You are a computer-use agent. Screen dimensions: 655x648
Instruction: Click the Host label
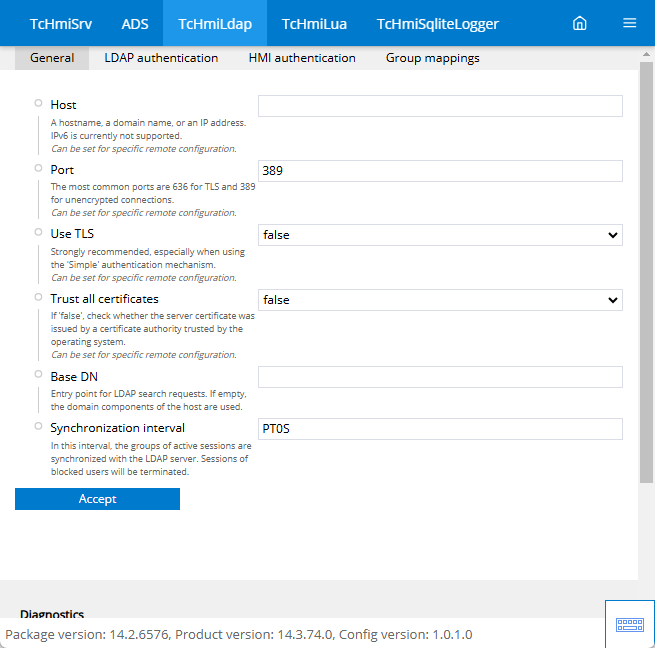[x=63, y=105]
